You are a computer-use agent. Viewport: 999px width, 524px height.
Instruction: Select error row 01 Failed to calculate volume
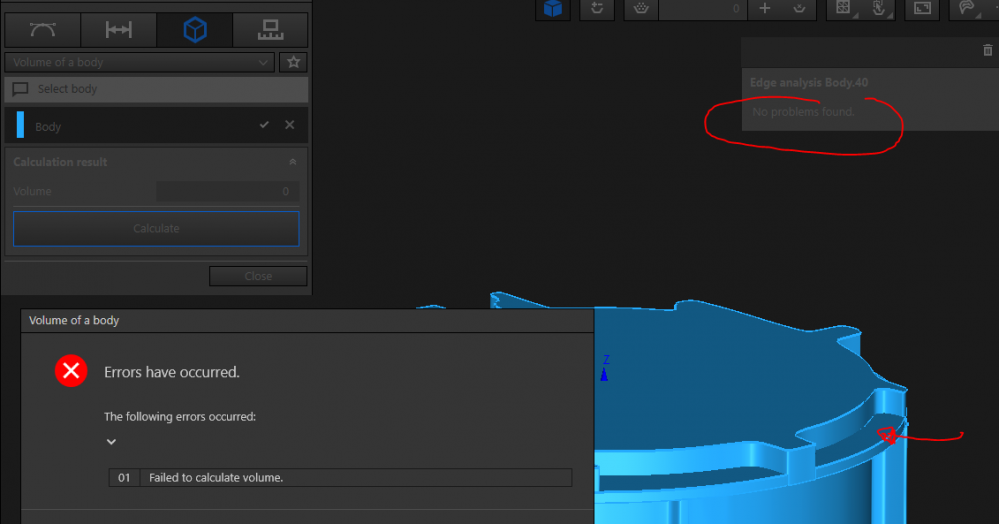(x=340, y=478)
